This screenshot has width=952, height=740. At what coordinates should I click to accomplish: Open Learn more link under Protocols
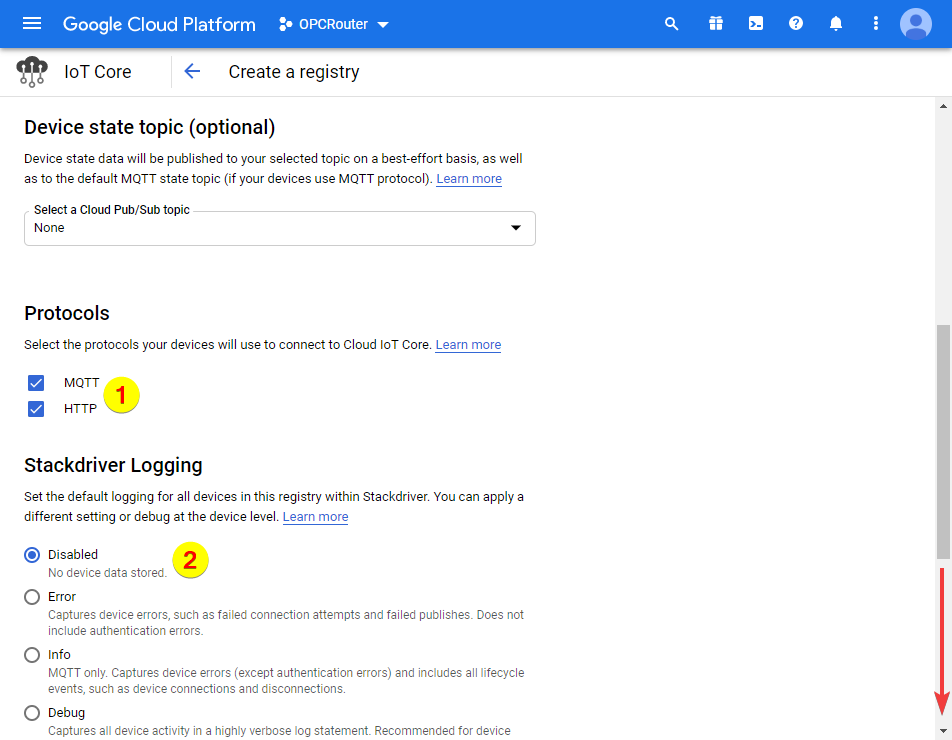point(468,345)
